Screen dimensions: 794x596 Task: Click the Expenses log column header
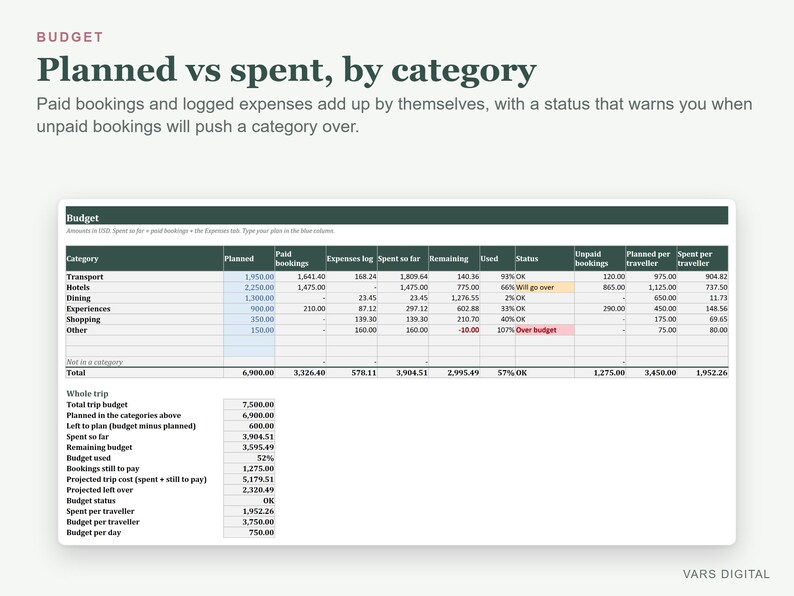click(351, 259)
